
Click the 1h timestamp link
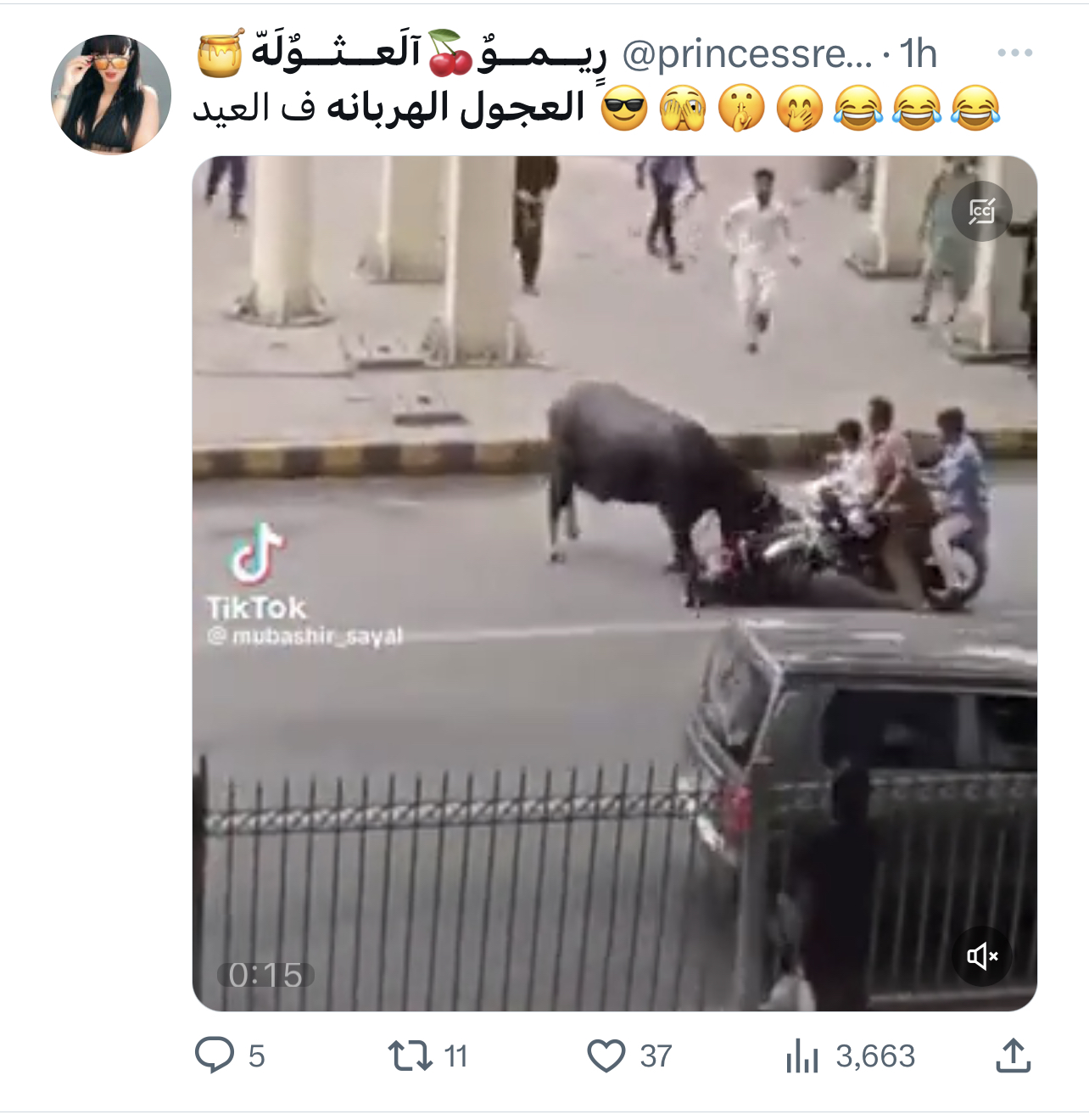pyautogui.click(x=919, y=53)
